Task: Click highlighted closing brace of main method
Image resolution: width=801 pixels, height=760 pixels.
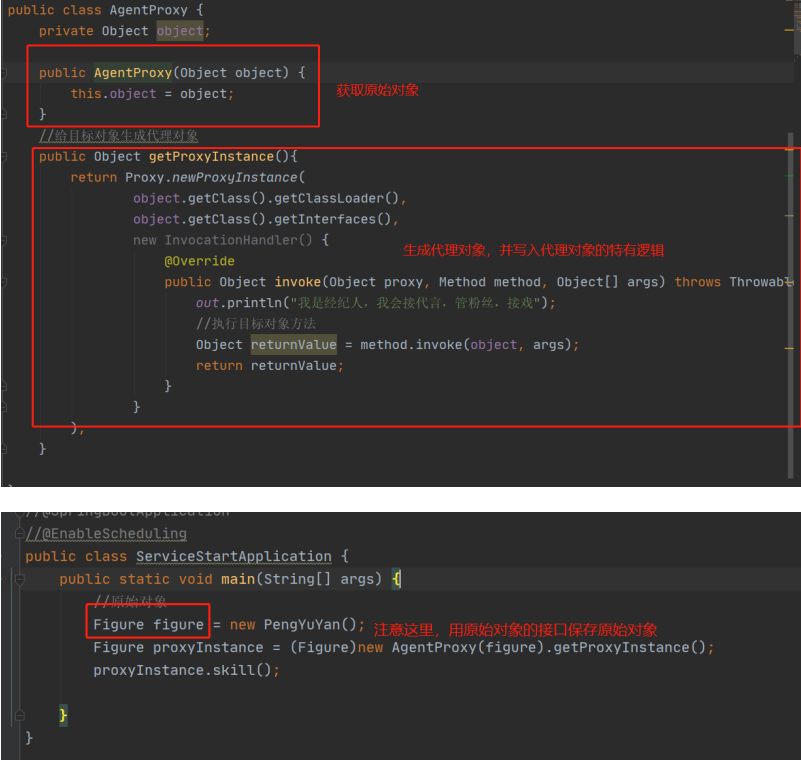Action: click(63, 715)
